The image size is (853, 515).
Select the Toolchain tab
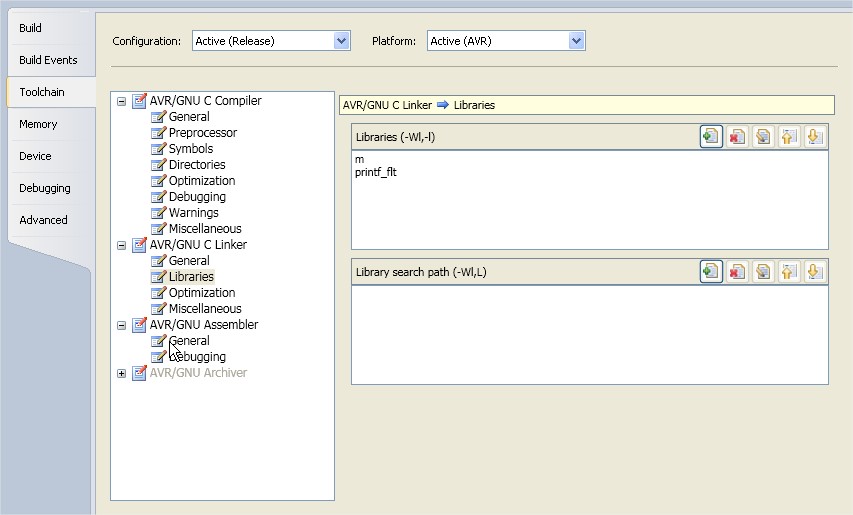pos(42,92)
